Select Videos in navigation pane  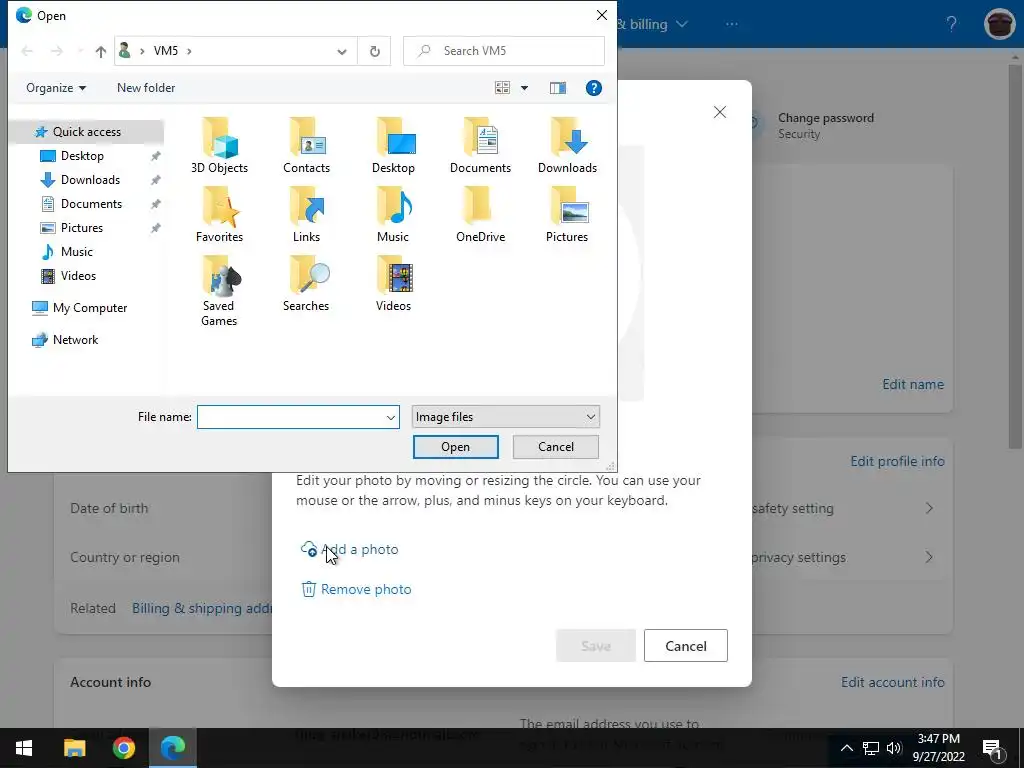point(78,276)
